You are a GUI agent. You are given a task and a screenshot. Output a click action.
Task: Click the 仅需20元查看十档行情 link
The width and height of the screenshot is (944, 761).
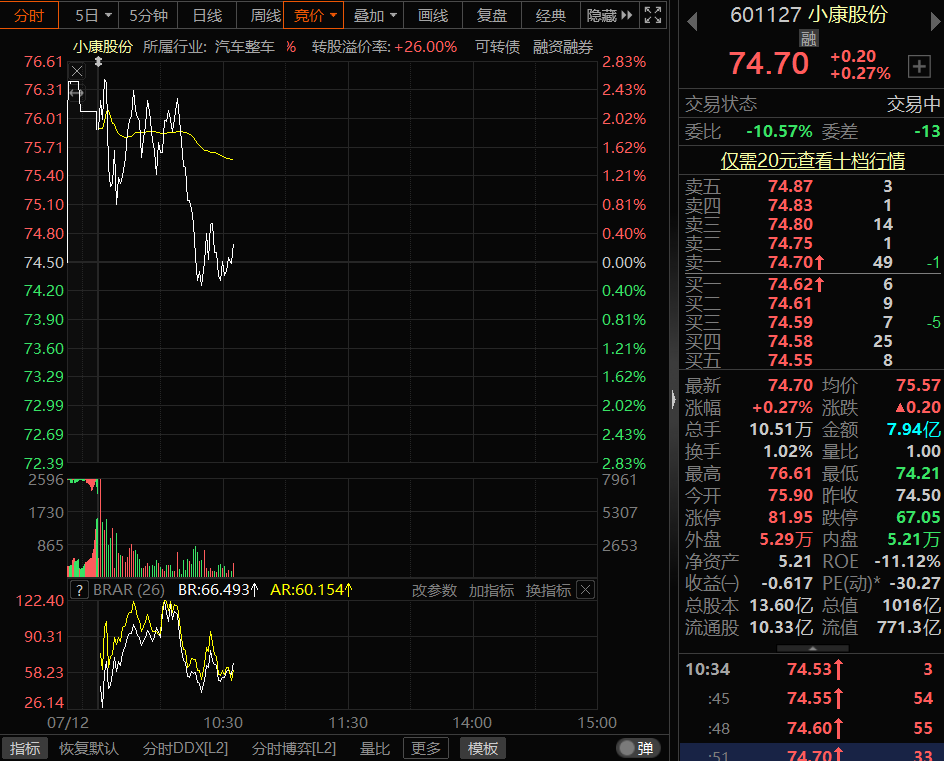click(813, 161)
